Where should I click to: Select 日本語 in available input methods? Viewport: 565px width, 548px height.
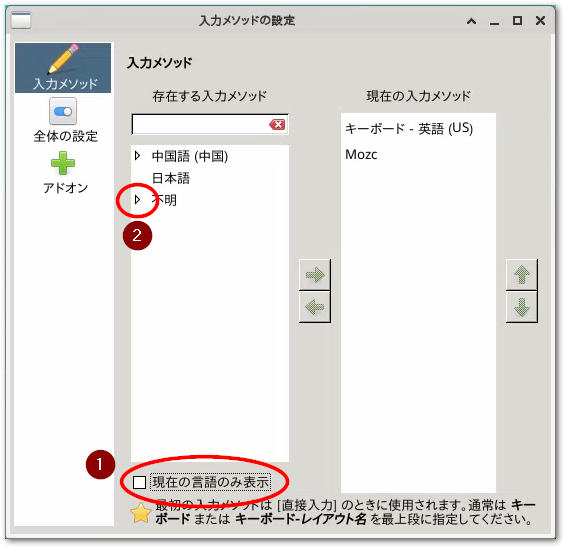pos(171,178)
